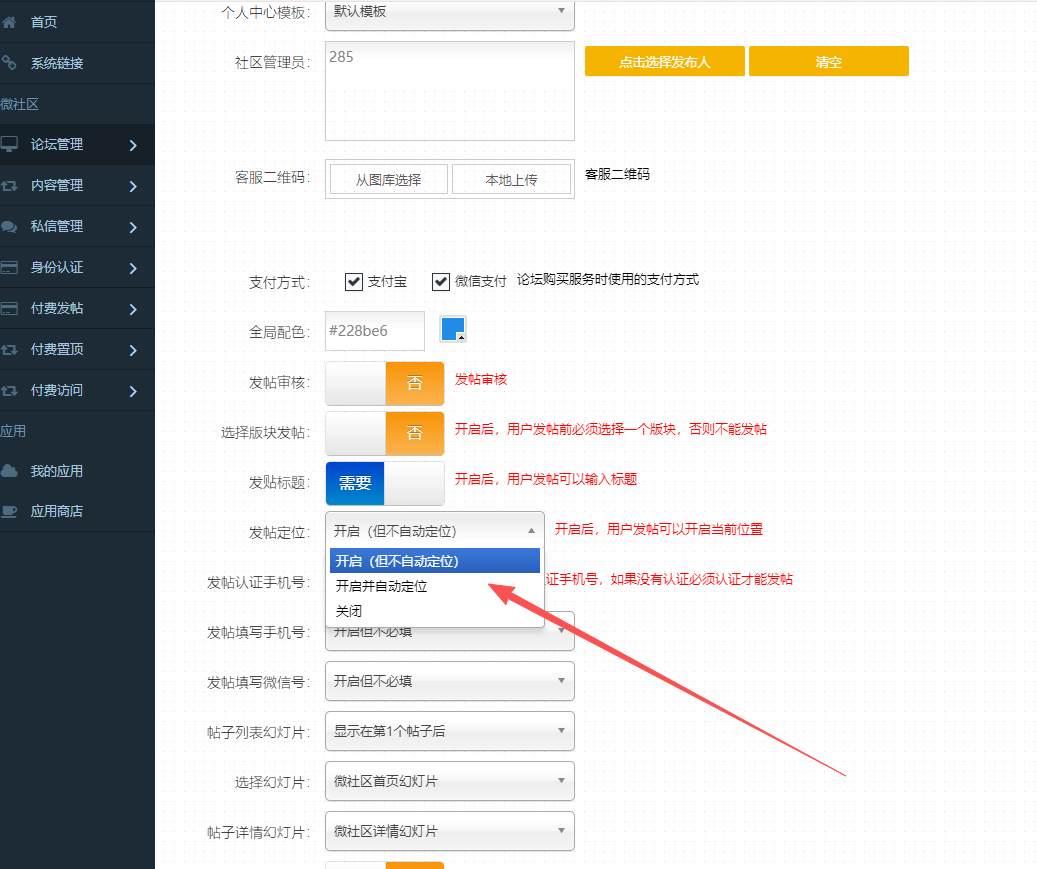Toggle the 发贴标题 switch showing 需要
1037x869 pixels.
coord(385,483)
